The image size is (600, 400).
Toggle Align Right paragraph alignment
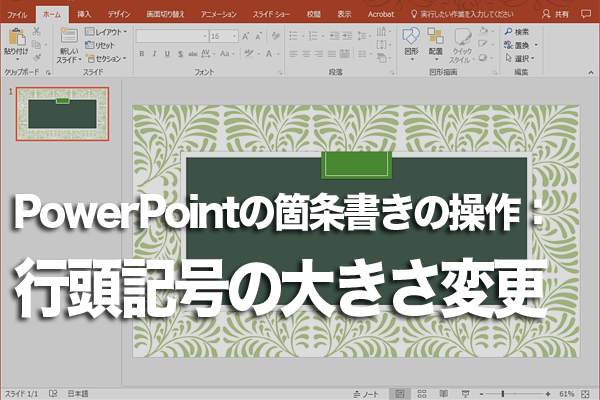[x=319, y=54]
